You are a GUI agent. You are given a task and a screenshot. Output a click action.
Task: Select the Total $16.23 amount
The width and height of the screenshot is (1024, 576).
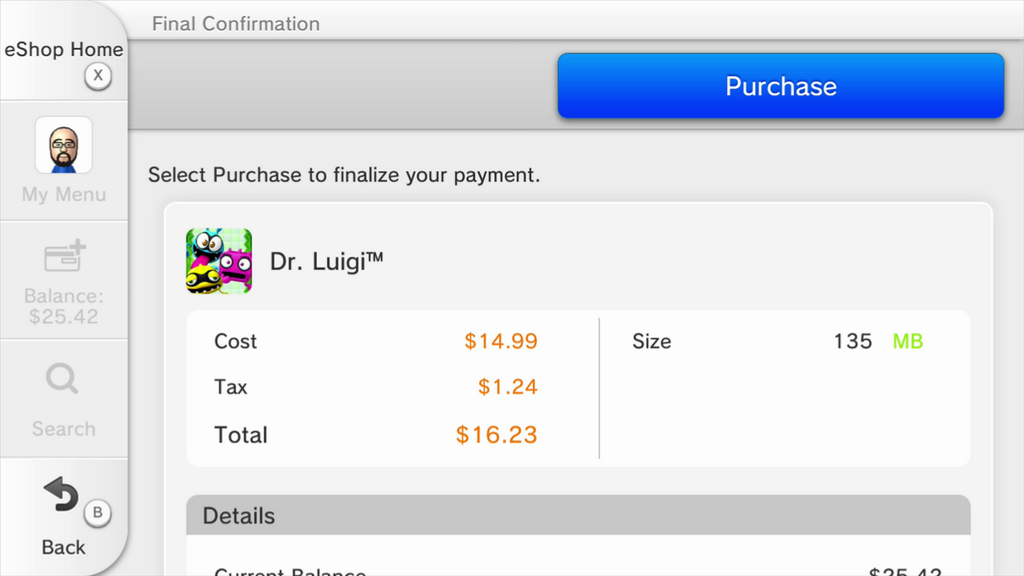pyautogui.click(x=496, y=435)
